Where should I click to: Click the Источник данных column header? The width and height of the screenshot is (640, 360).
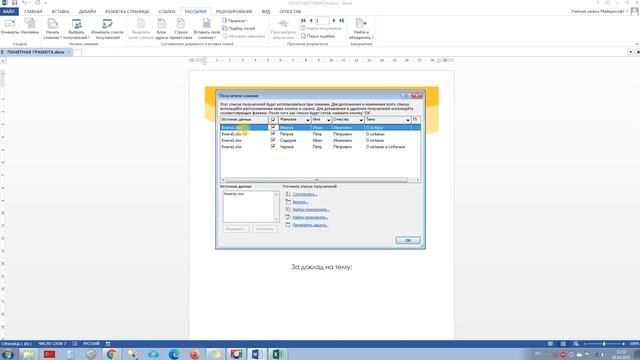244,120
